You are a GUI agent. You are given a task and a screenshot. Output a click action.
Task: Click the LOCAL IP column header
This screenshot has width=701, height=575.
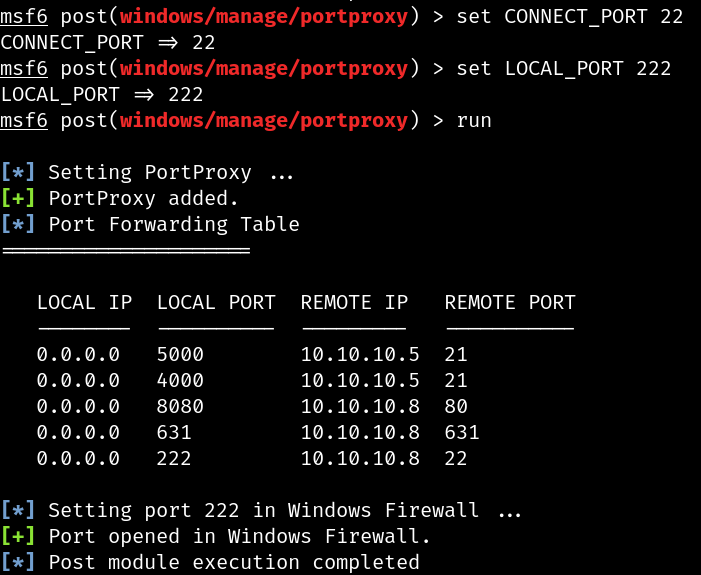pos(84,302)
